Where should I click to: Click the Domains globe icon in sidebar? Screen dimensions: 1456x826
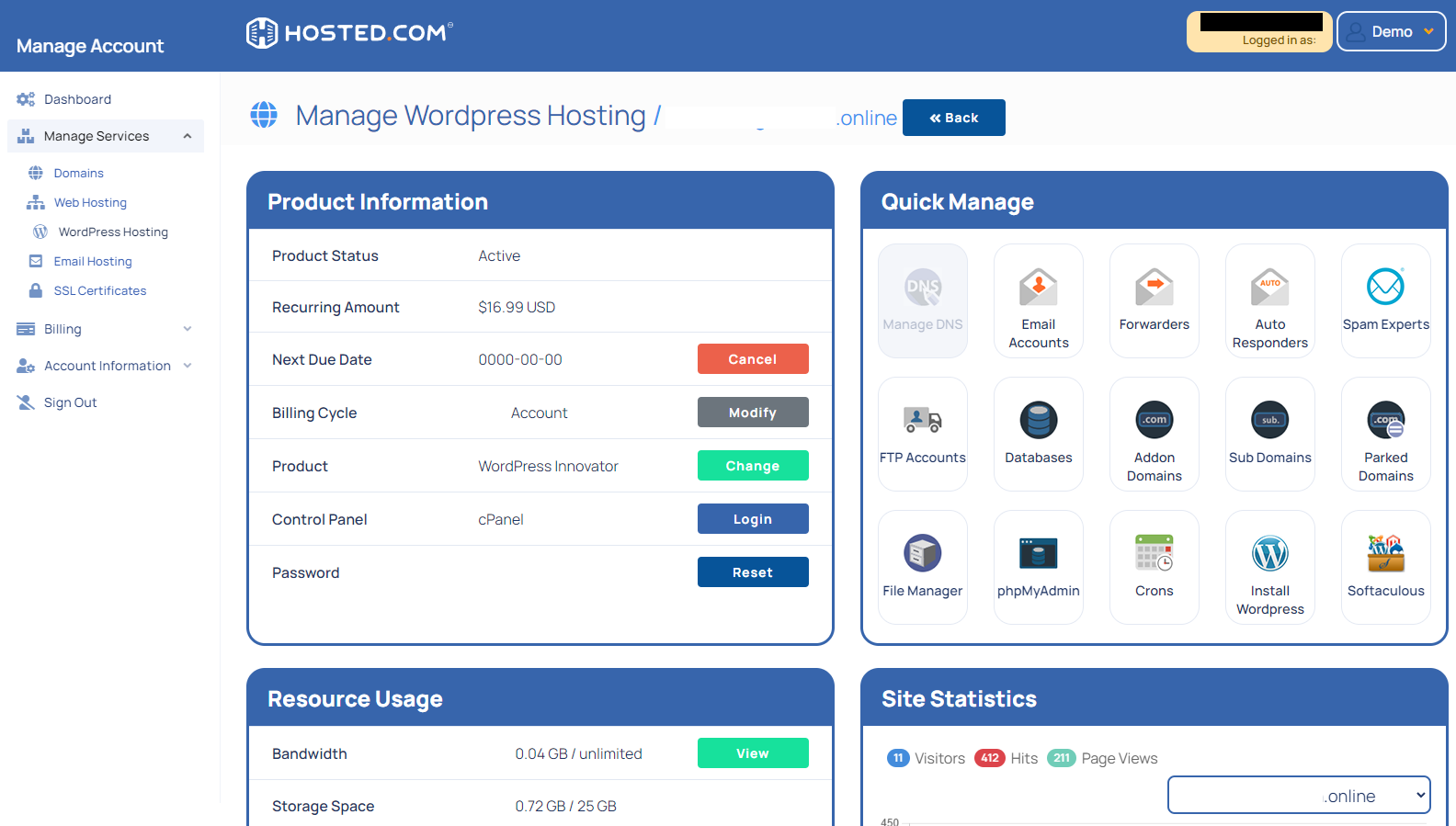[36, 173]
